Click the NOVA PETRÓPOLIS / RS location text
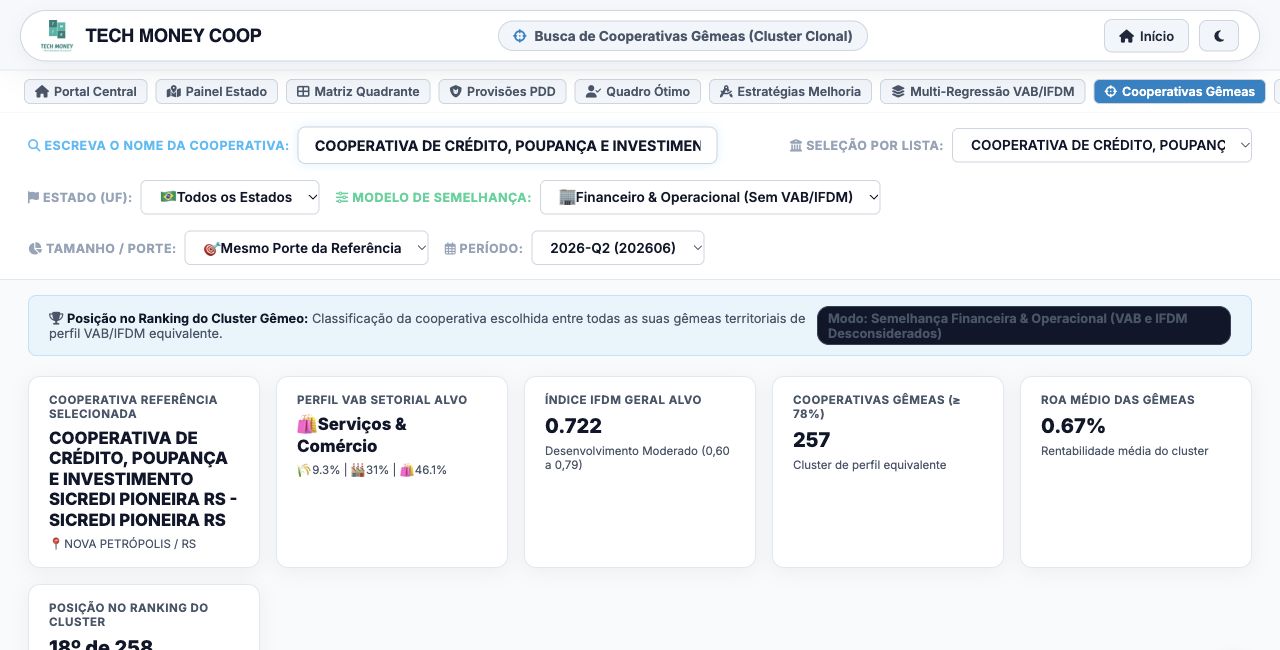1280x650 pixels. [130, 544]
